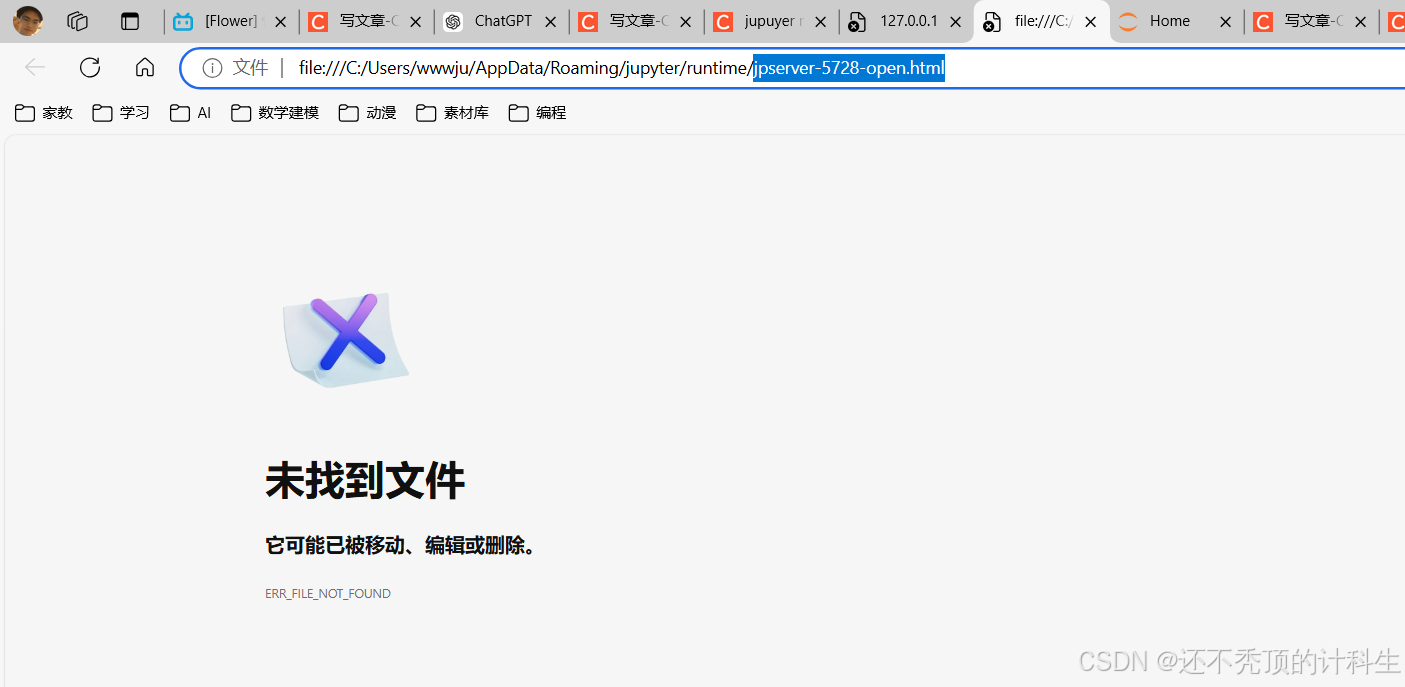Click the CSDN icon on the first 写文章 tab
Viewport: 1405px width, 687px height.
click(x=317, y=20)
